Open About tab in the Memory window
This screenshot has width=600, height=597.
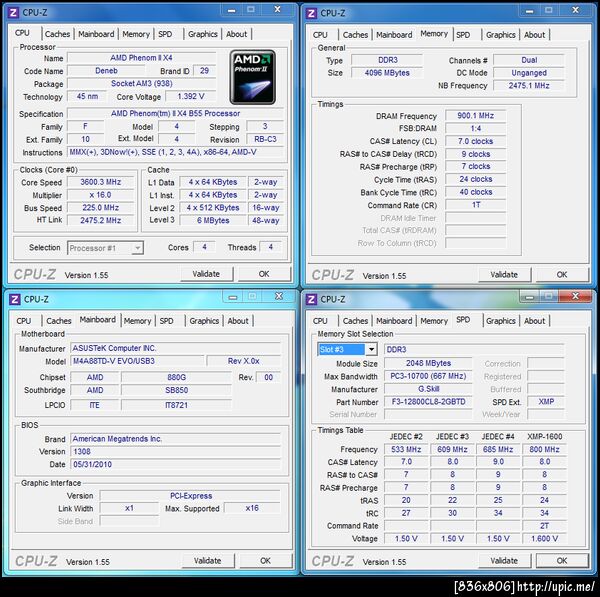(x=534, y=35)
